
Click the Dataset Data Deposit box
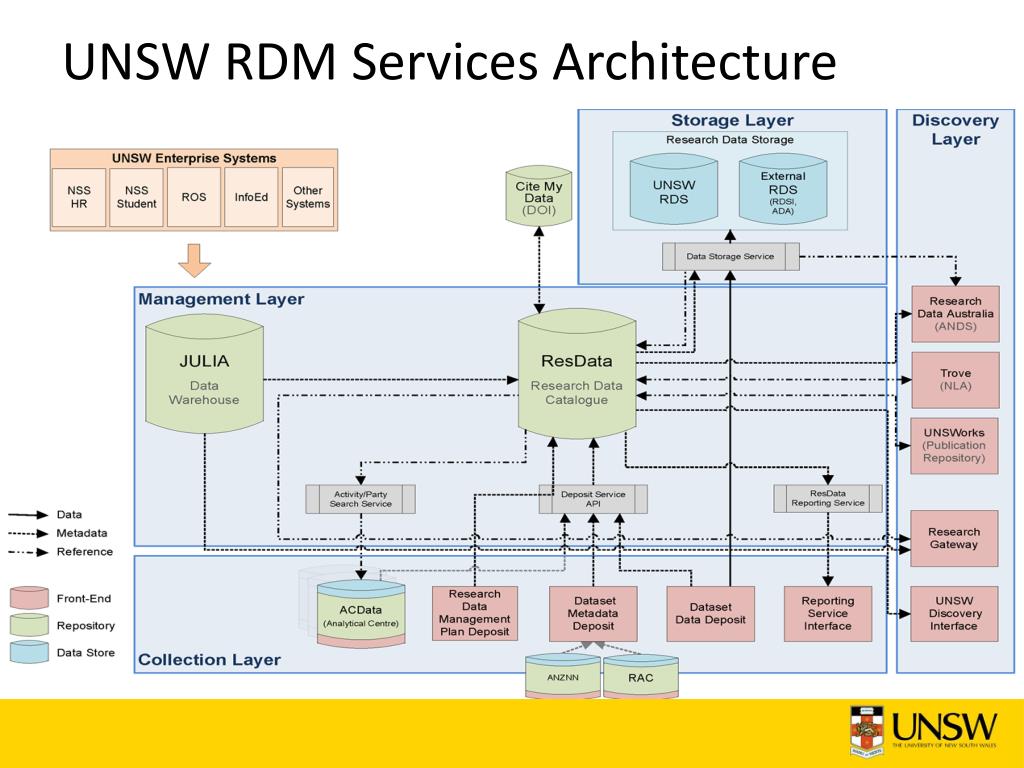(711, 613)
